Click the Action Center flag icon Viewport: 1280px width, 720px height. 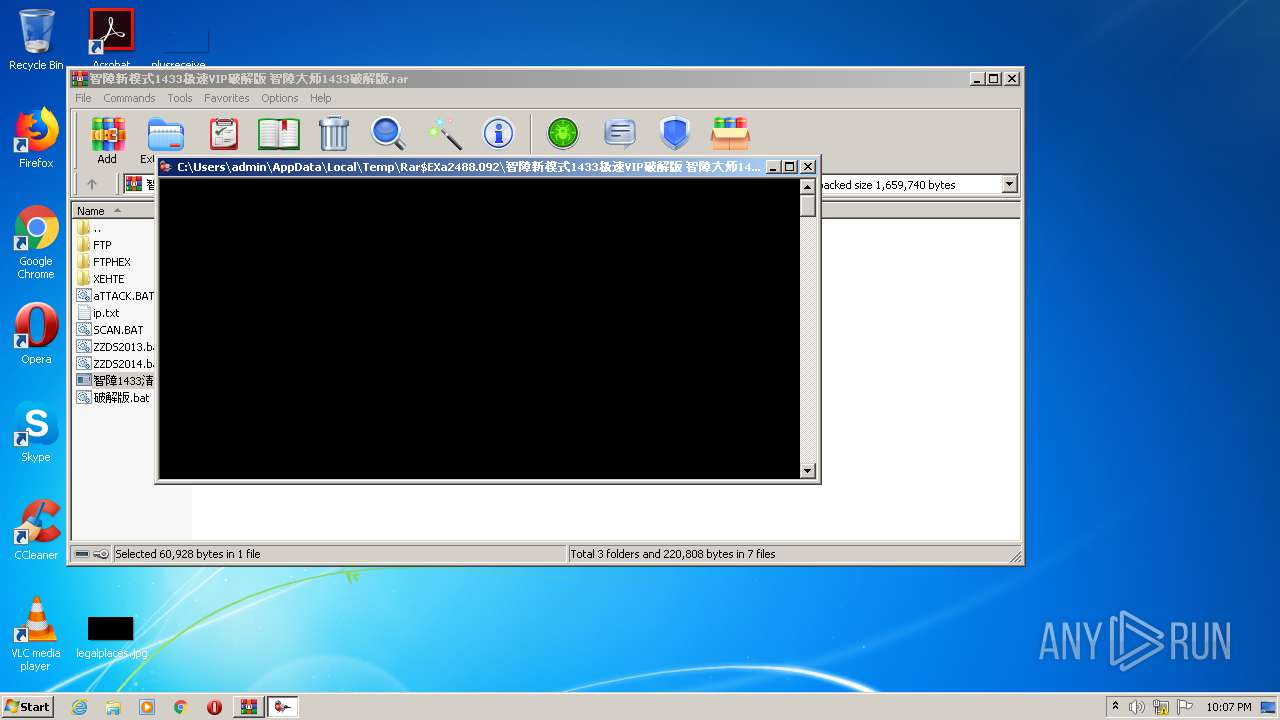click(x=1185, y=707)
